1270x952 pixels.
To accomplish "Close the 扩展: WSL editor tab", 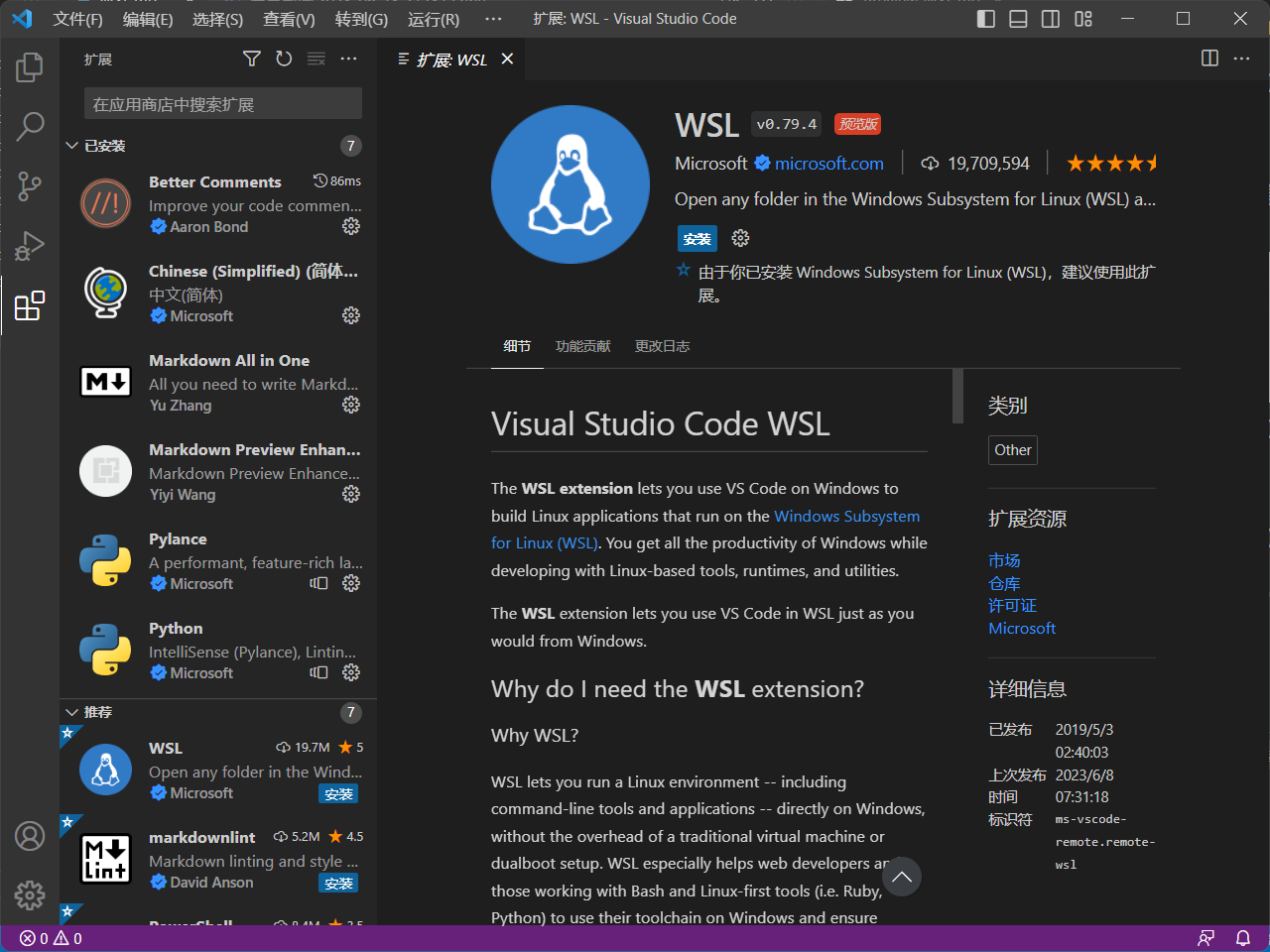I will coord(507,59).
